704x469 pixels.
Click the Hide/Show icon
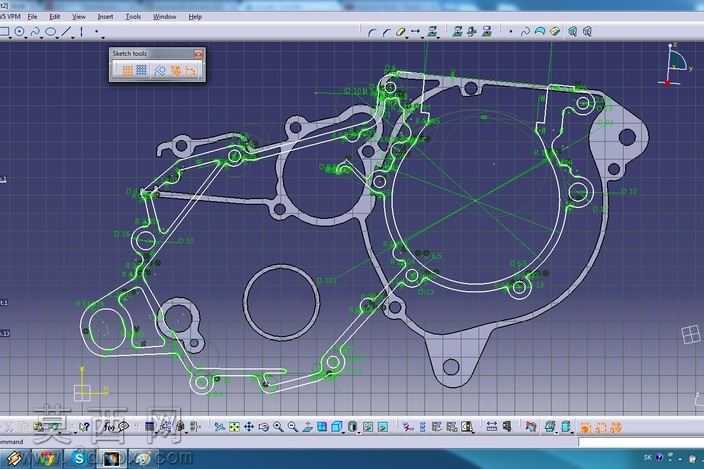[x=368, y=427]
